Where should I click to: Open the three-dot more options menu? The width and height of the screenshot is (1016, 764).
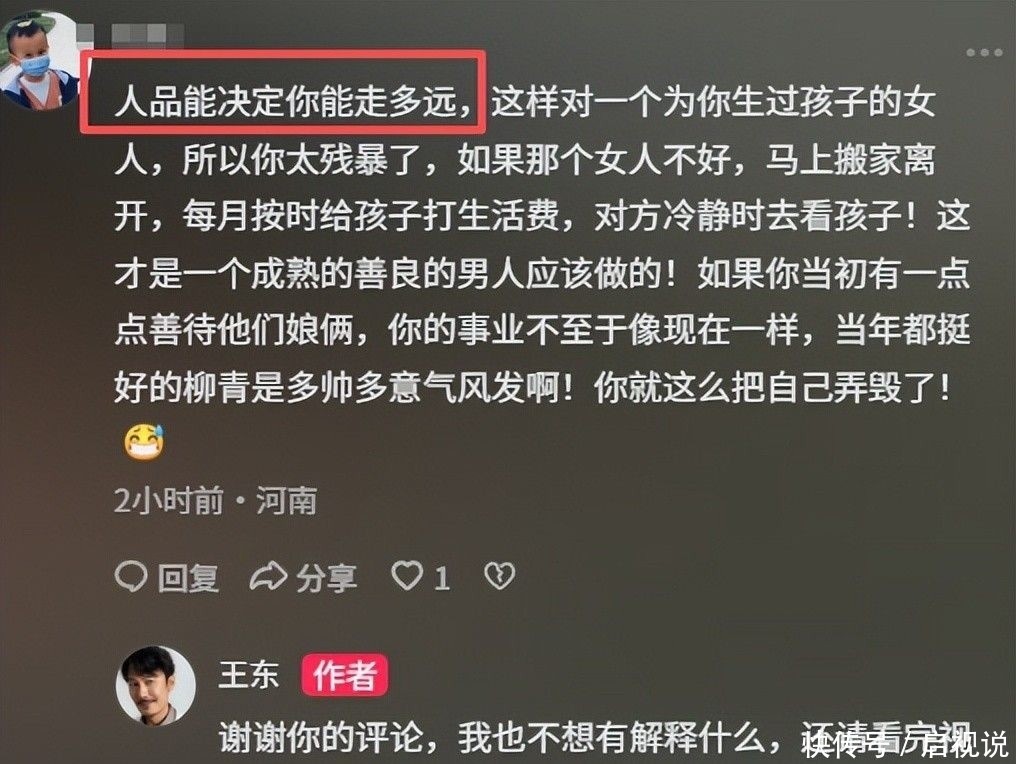(984, 52)
